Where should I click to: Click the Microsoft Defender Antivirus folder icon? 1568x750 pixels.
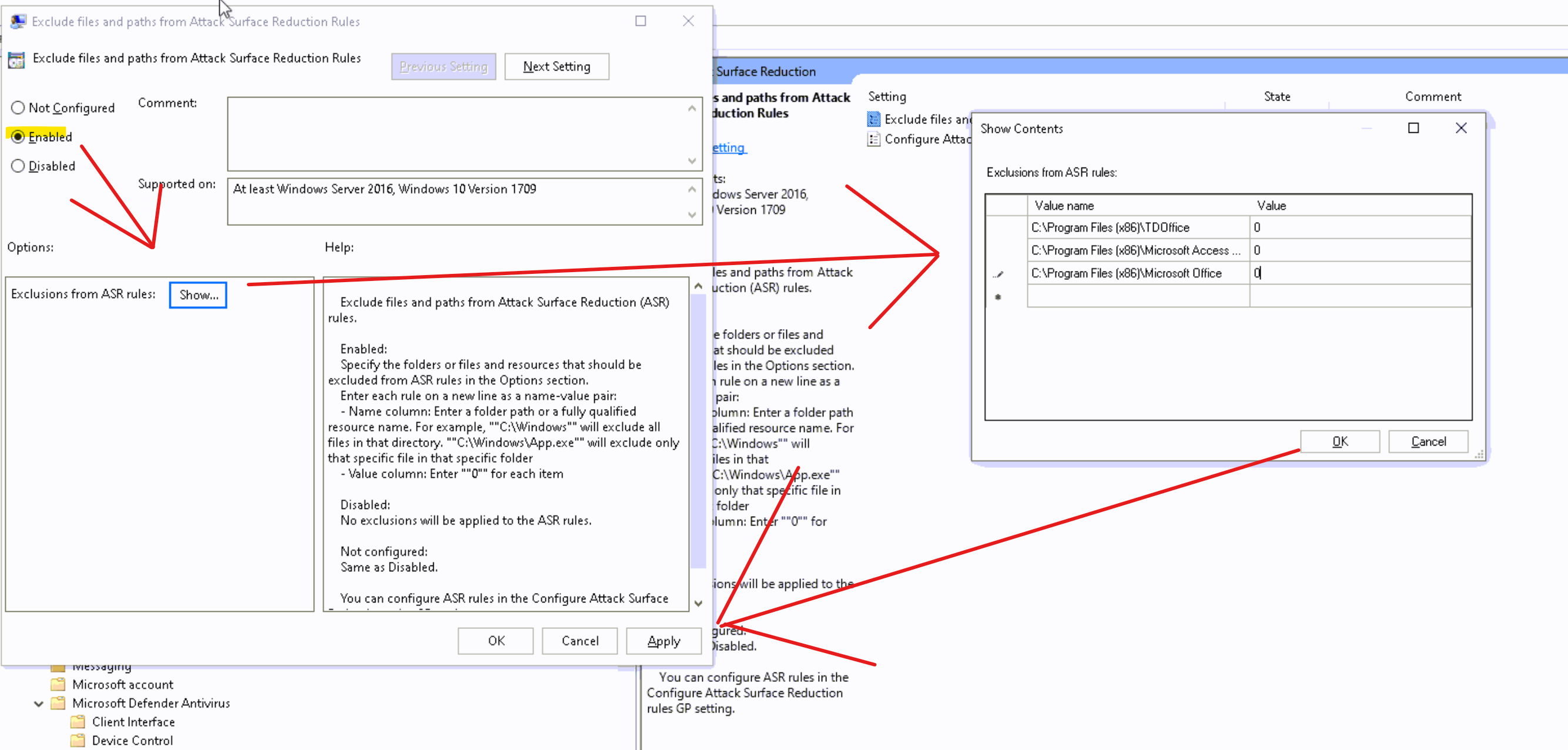[58, 703]
